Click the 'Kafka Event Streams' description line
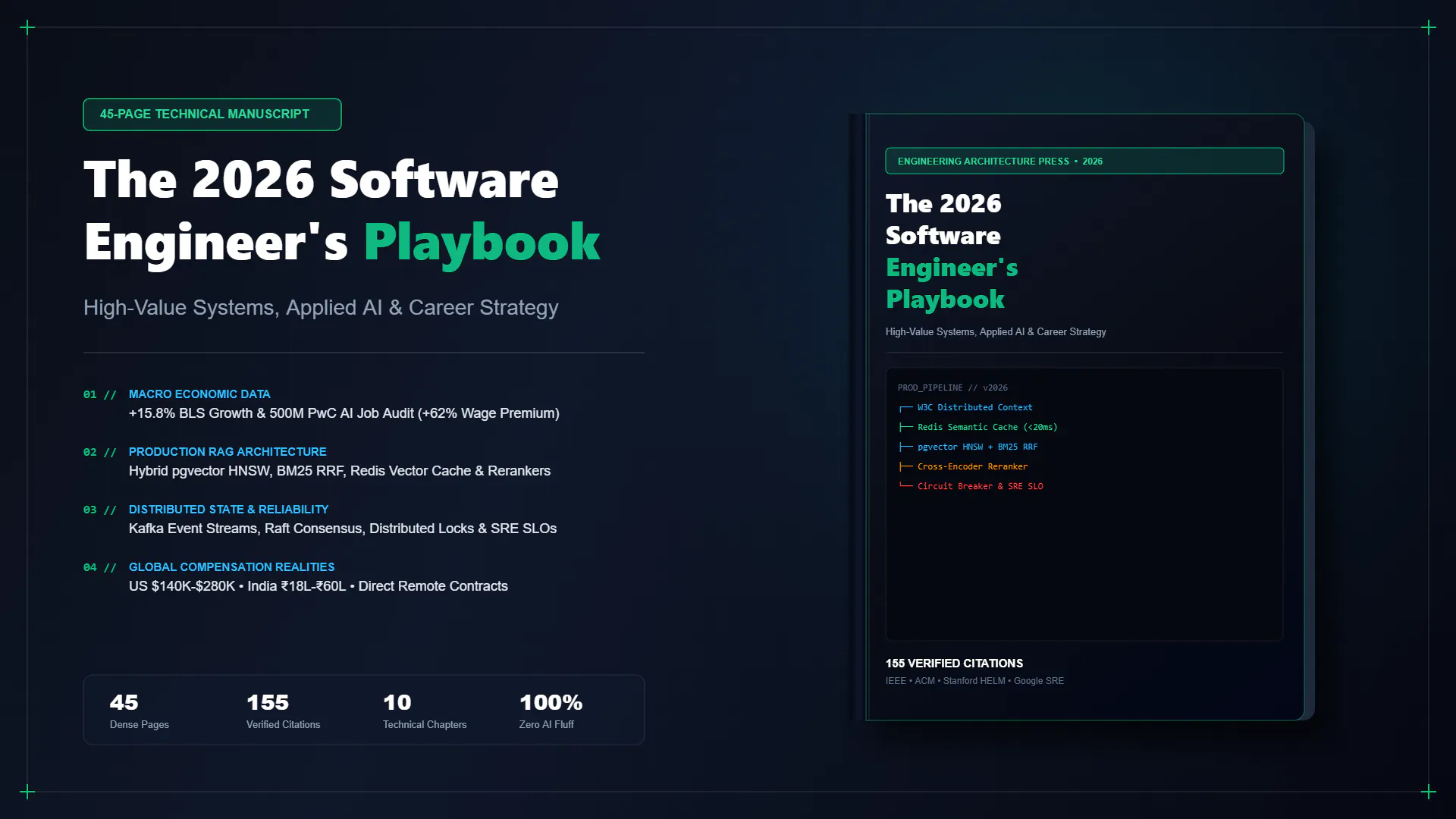 (x=343, y=529)
